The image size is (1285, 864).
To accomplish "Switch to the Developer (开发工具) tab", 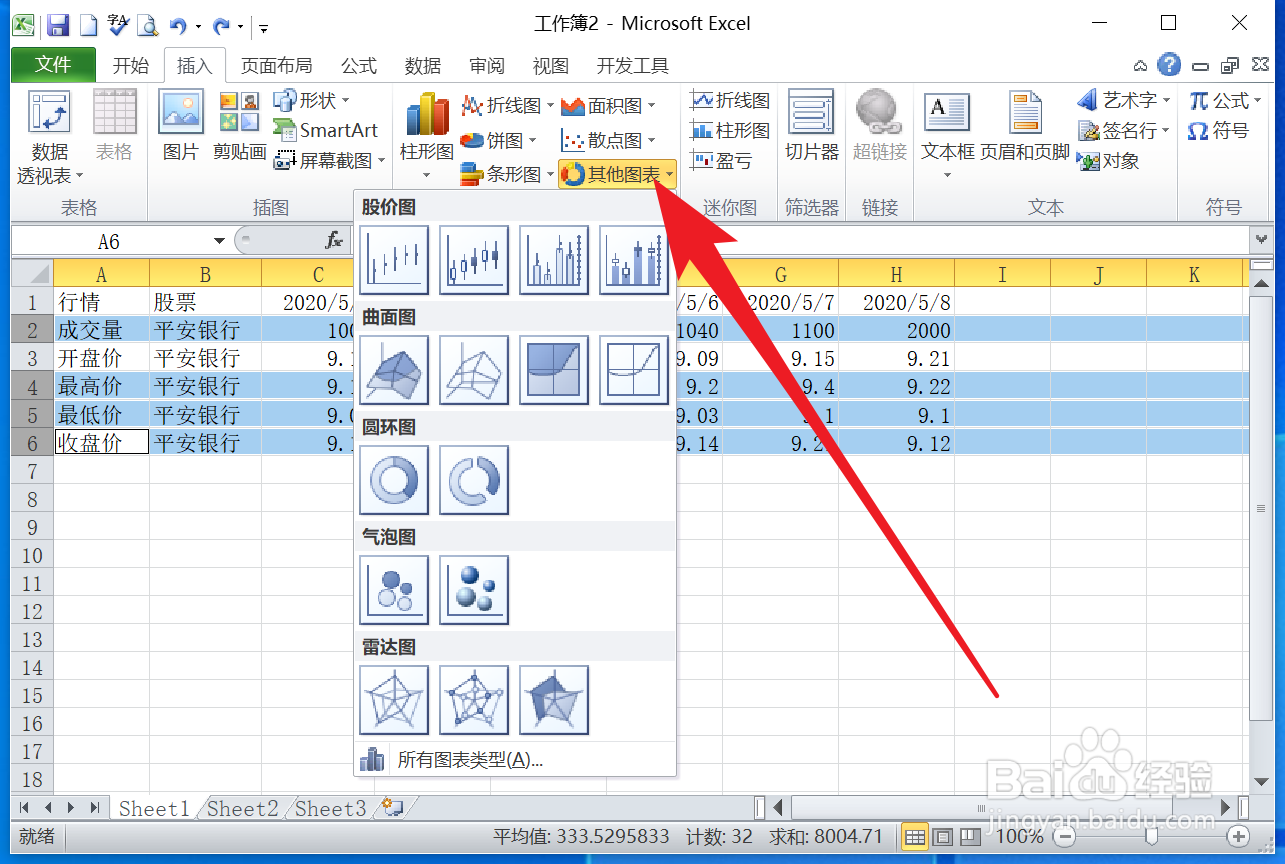I will point(633,66).
